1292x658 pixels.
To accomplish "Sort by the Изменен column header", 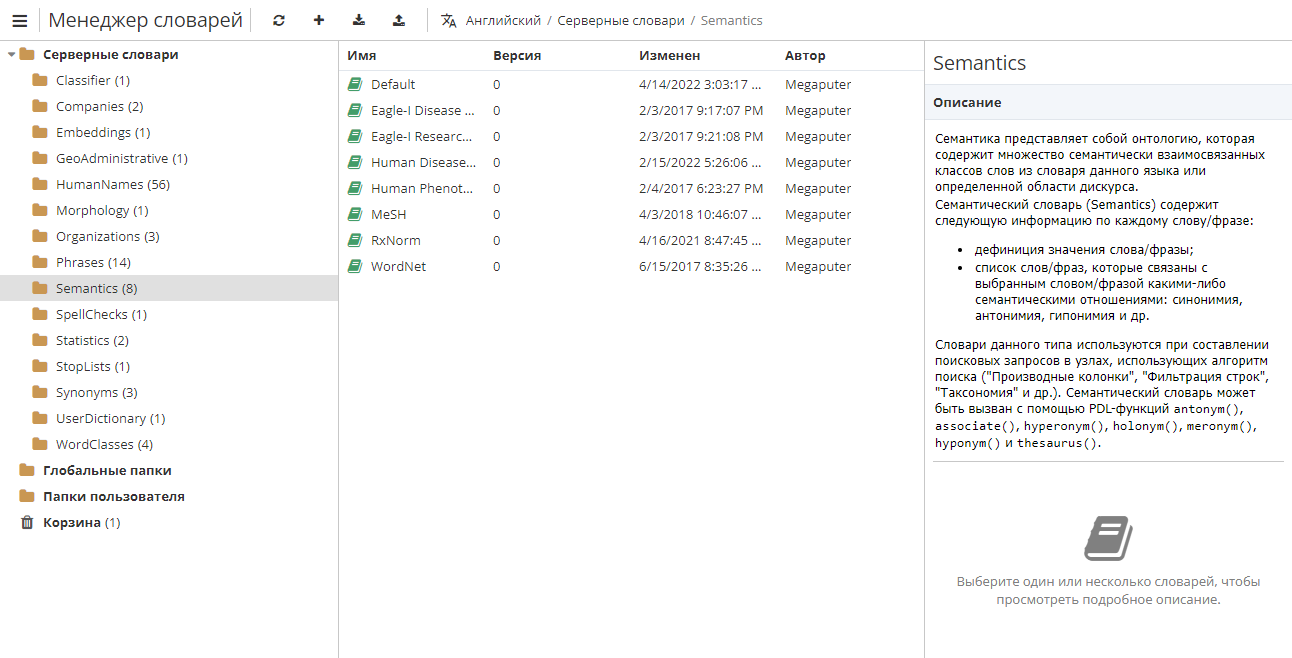I will (669, 56).
